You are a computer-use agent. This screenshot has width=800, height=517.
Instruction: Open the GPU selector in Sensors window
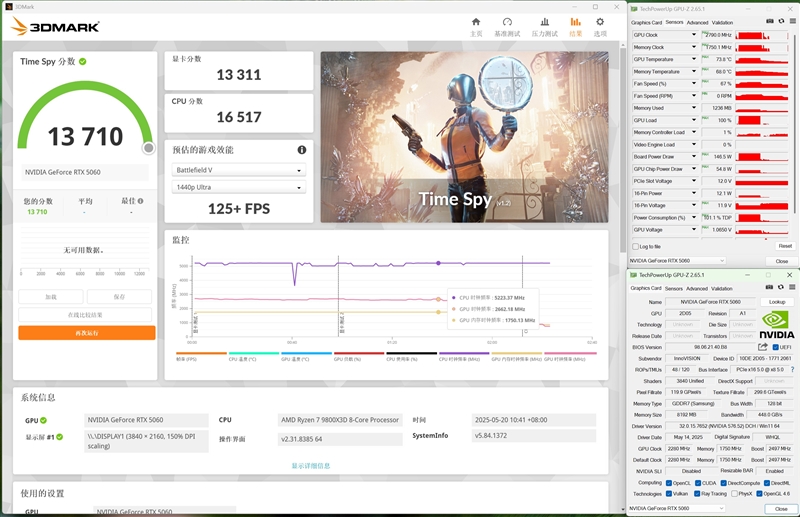[677, 260]
